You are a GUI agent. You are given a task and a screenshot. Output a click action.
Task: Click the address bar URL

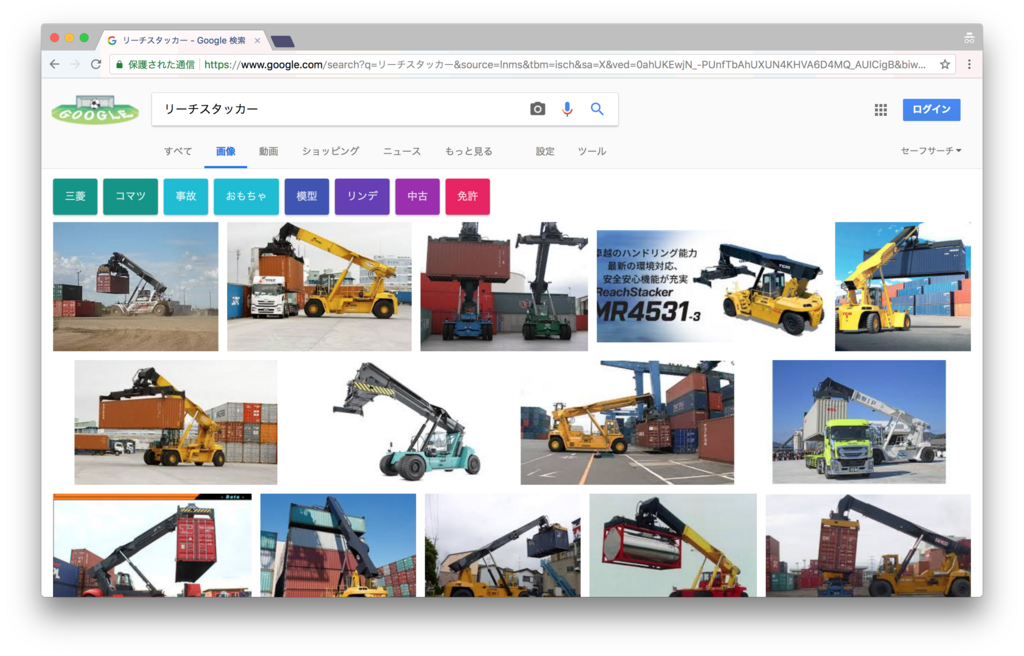(x=564, y=65)
